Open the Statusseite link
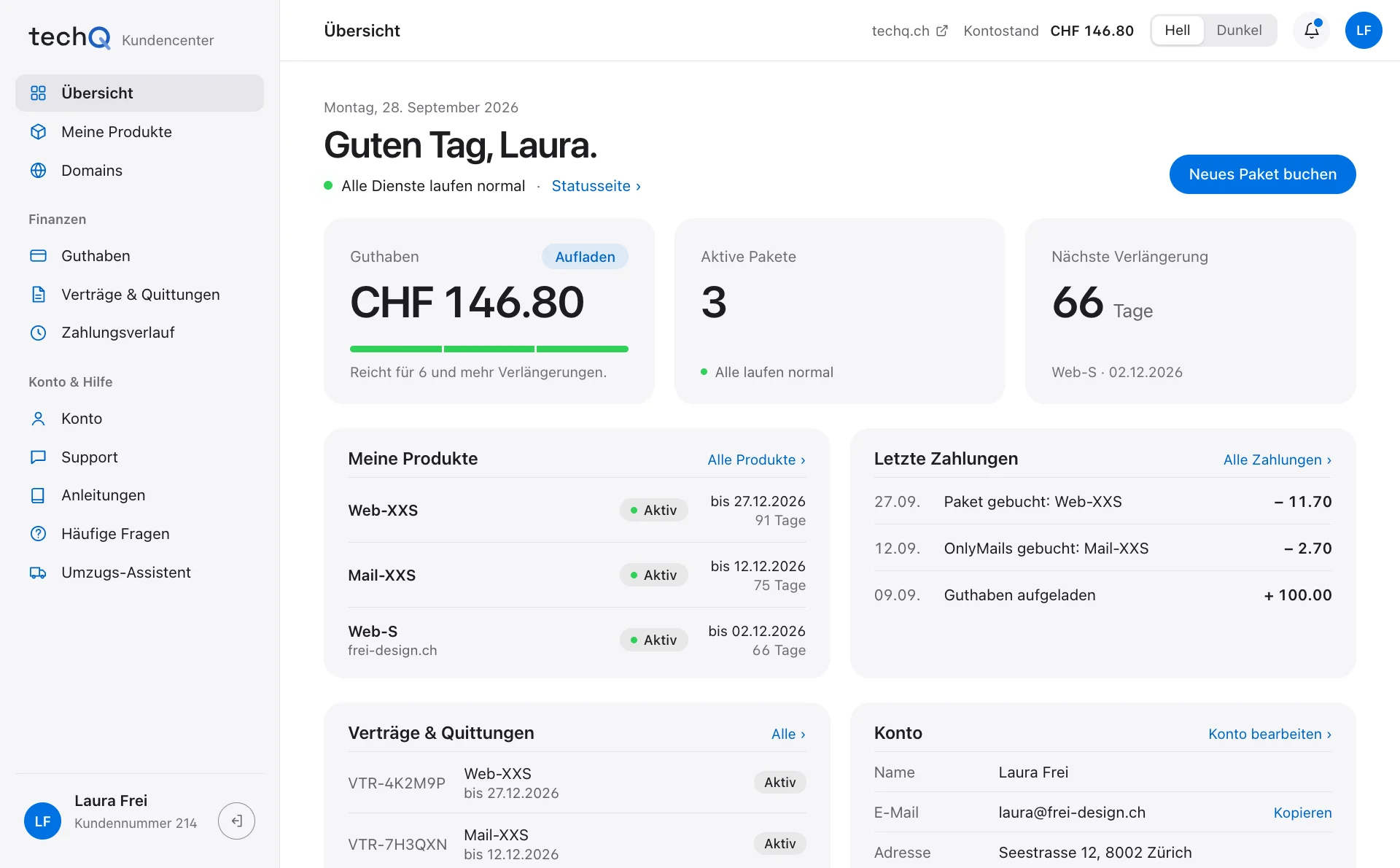 pos(596,186)
